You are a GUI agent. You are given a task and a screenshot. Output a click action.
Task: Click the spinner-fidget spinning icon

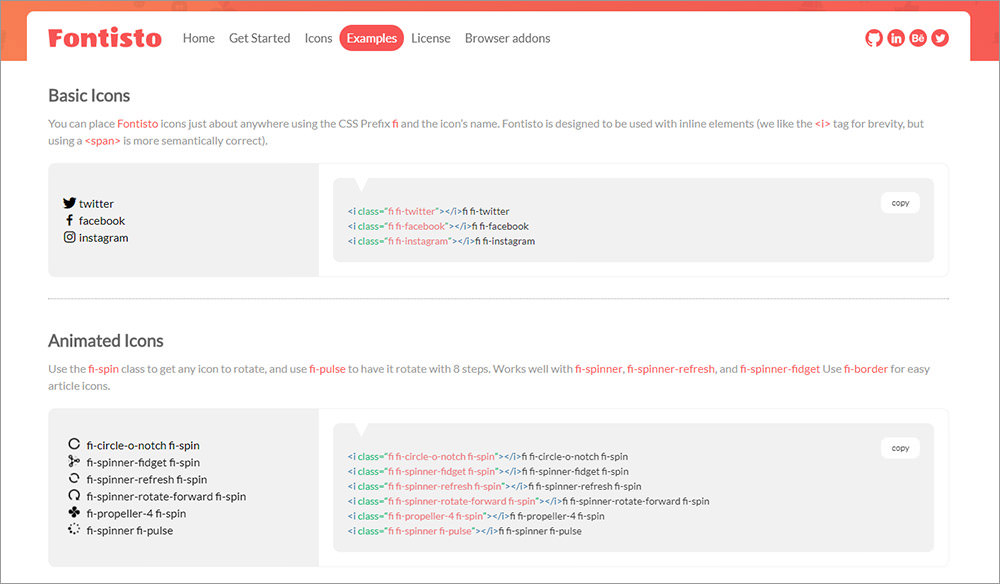[74, 461]
